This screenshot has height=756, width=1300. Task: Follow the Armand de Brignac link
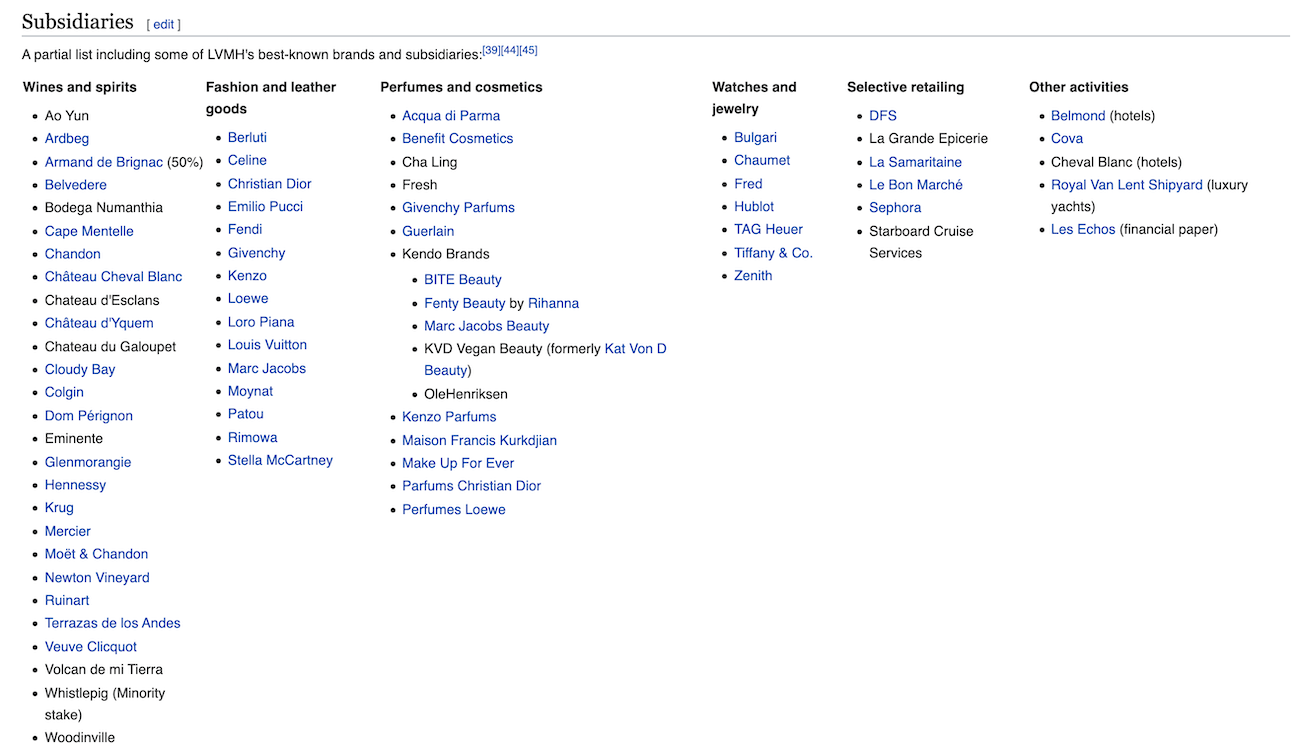pos(104,162)
